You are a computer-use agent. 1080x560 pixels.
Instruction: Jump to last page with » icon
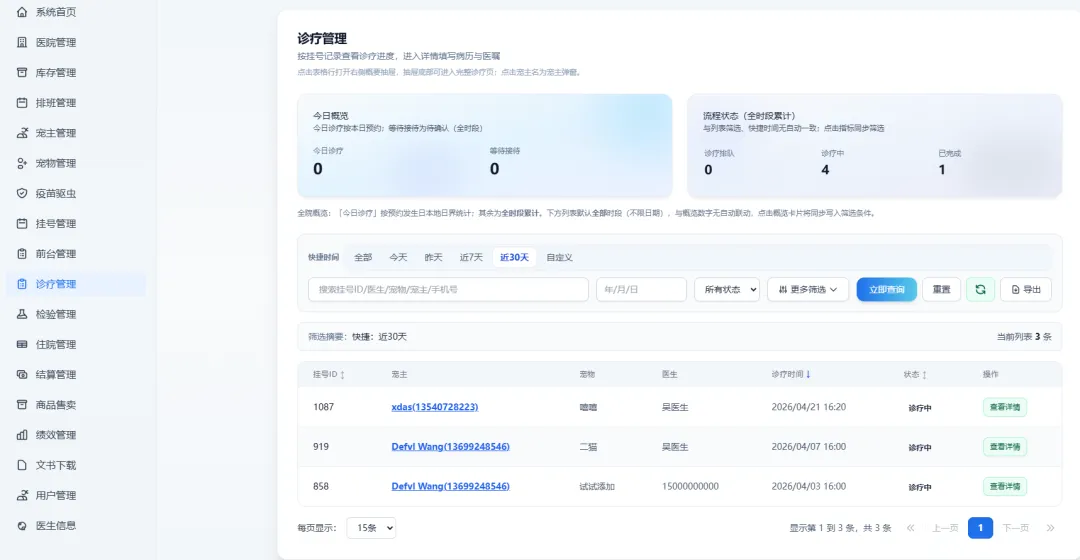(x=1050, y=528)
